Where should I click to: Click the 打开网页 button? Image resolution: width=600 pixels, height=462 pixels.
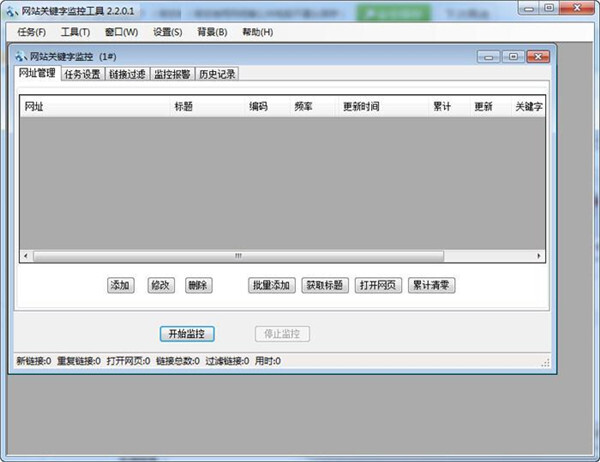pyautogui.click(x=378, y=285)
